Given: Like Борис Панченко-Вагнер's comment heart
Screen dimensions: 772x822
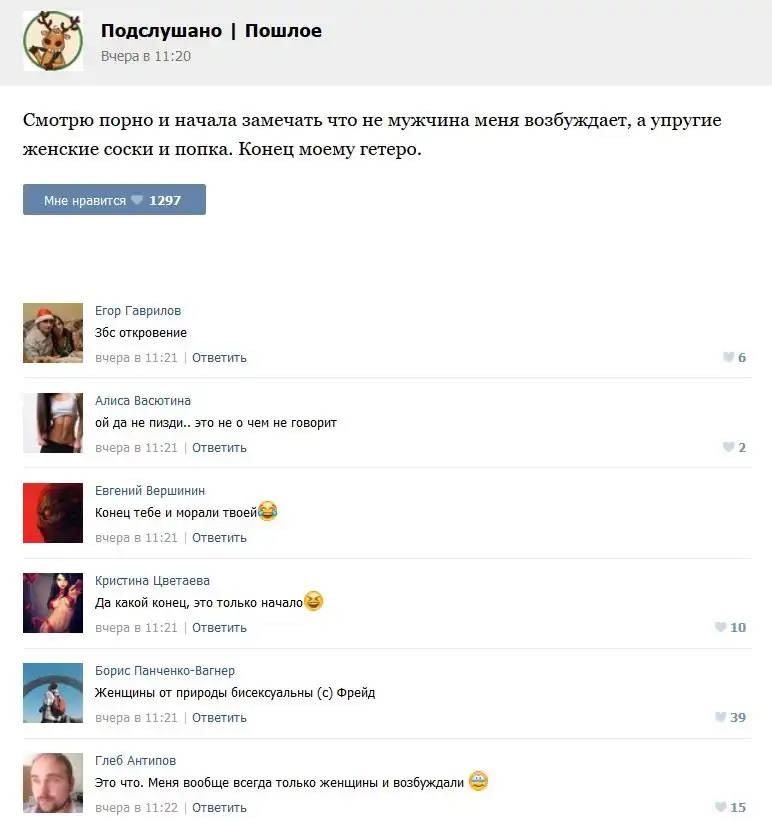Looking at the screenshot, I should point(720,717).
